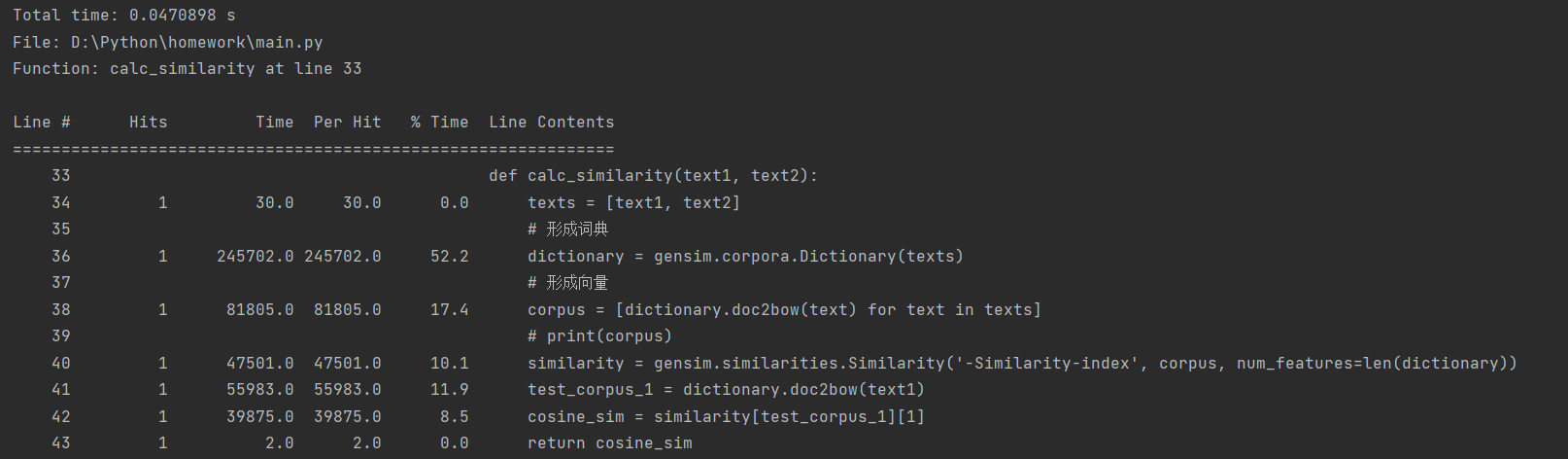This screenshot has width=1568, height=459.
Task: Click the texts = [text1, text2] code line
Action: (x=633, y=203)
